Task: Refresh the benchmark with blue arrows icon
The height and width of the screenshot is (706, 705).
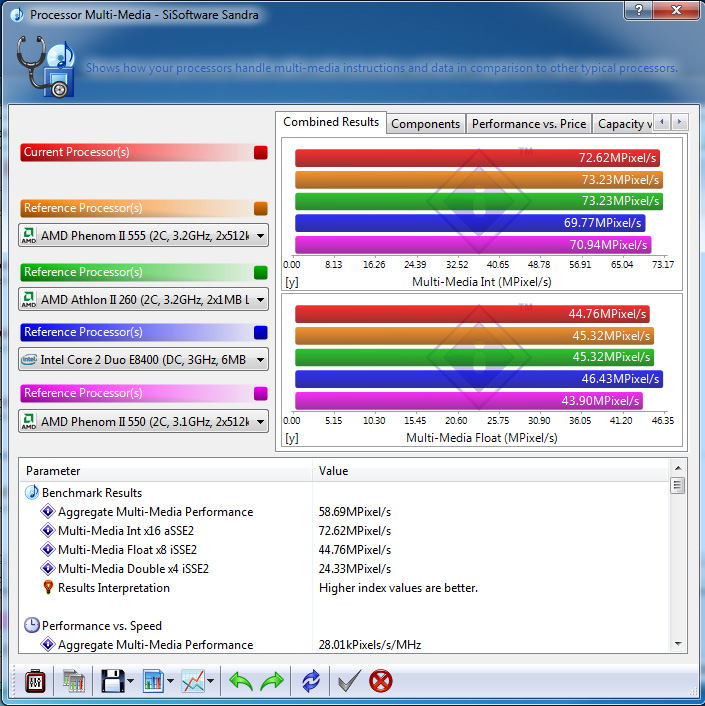Action: click(311, 681)
